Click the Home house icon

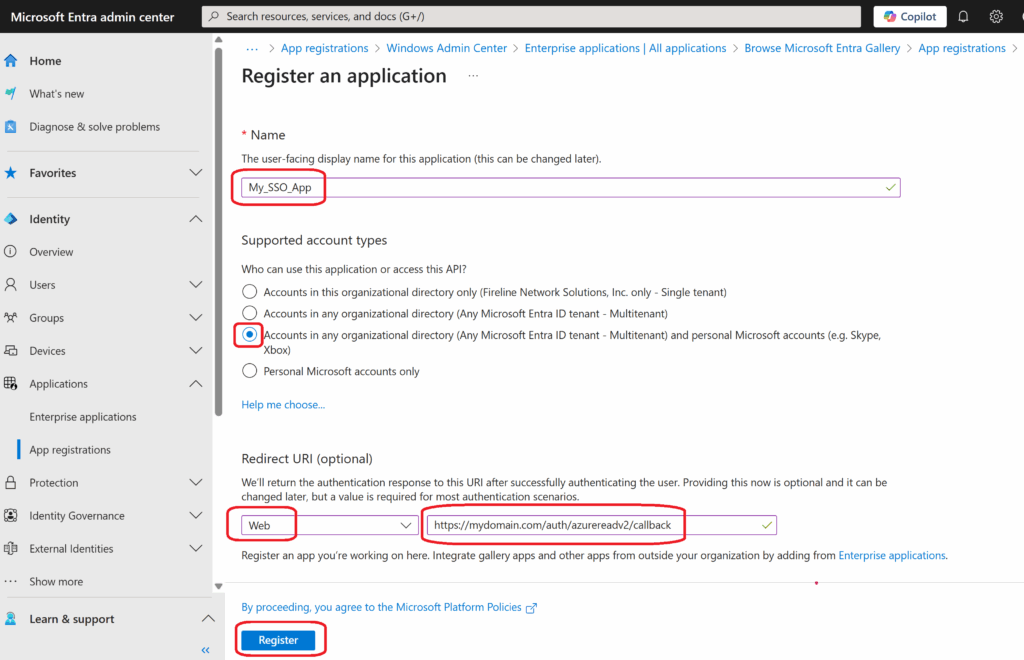click(x=10, y=61)
